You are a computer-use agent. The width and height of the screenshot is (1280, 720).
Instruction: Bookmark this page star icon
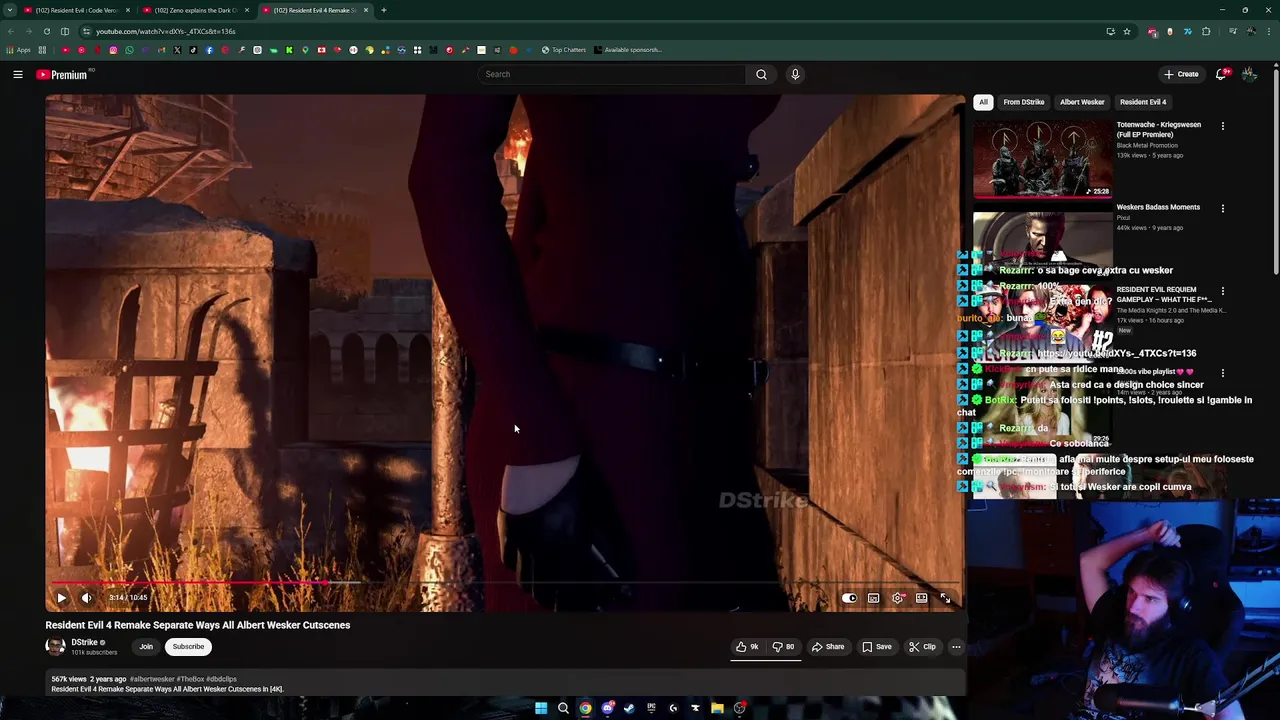1127,31
